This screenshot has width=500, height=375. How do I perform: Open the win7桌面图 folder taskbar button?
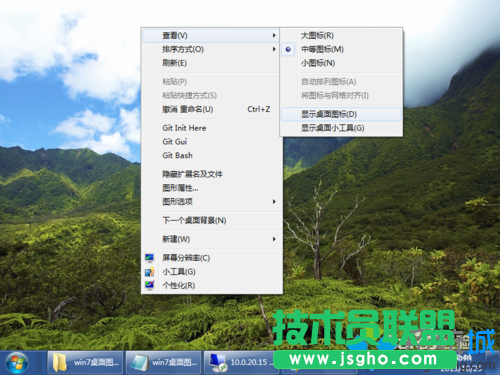85,362
